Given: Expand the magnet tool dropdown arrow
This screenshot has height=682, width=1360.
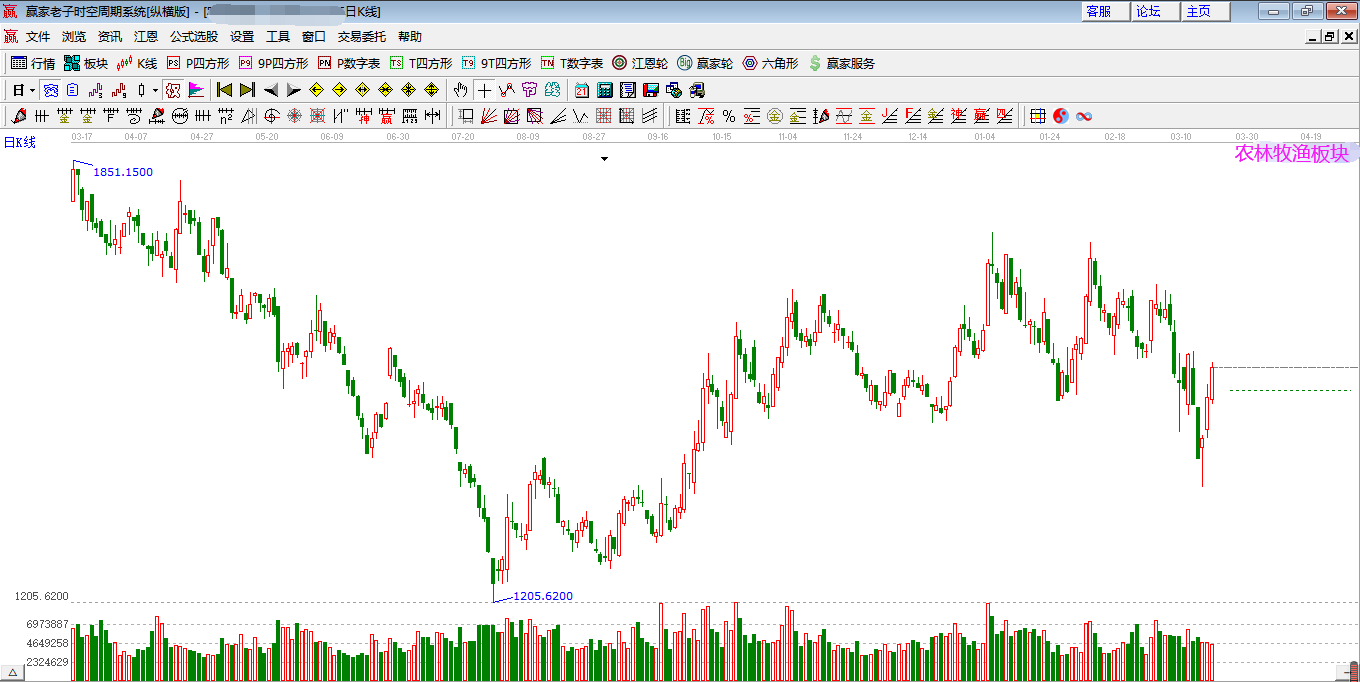Looking at the screenshot, I should tap(155, 90).
